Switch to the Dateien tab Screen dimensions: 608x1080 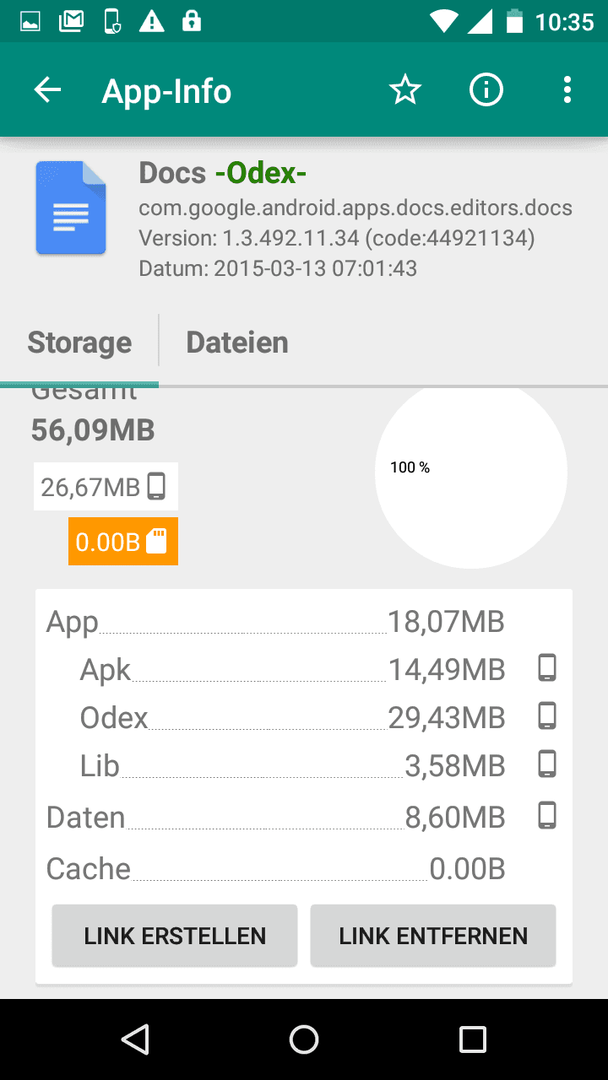pyautogui.click(x=237, y=342)
